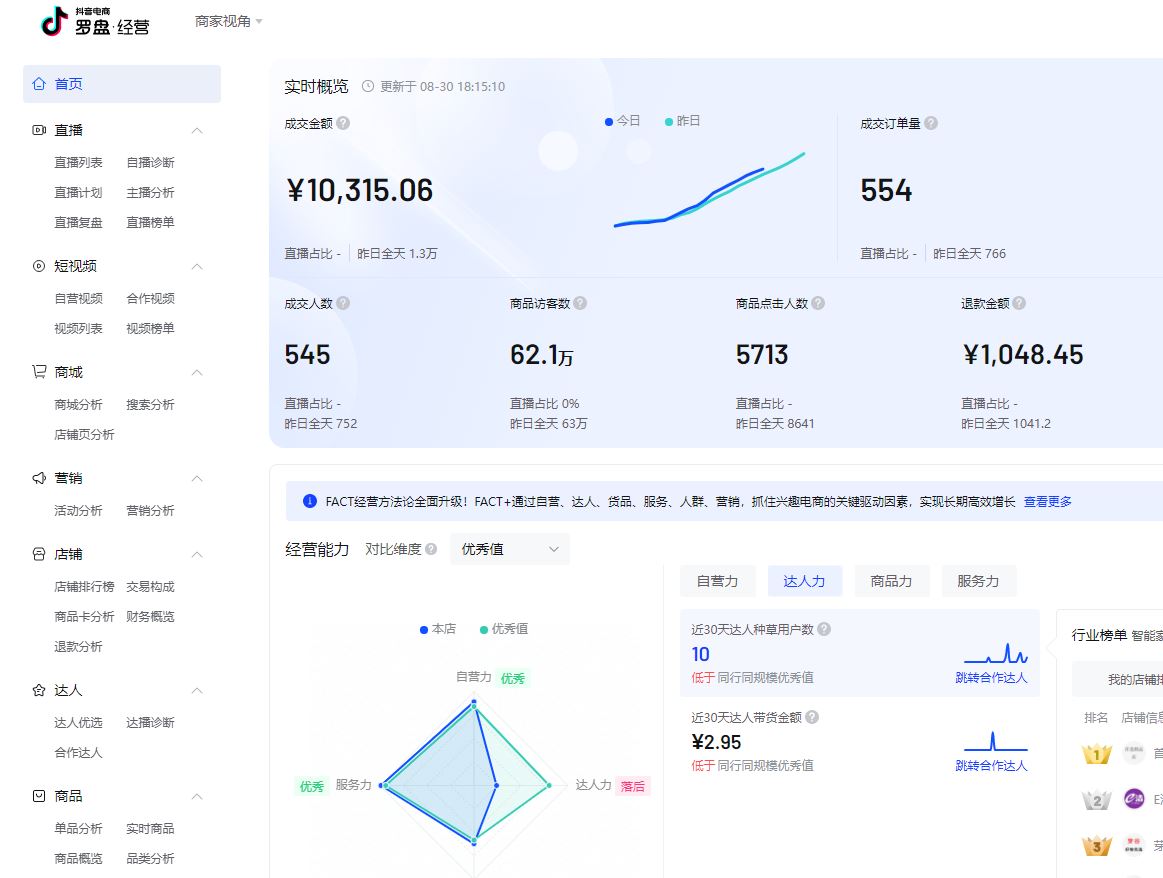Click the 直播 live camera icon
The height and width of the screenshot is (878, 1163).
point(39,130)
